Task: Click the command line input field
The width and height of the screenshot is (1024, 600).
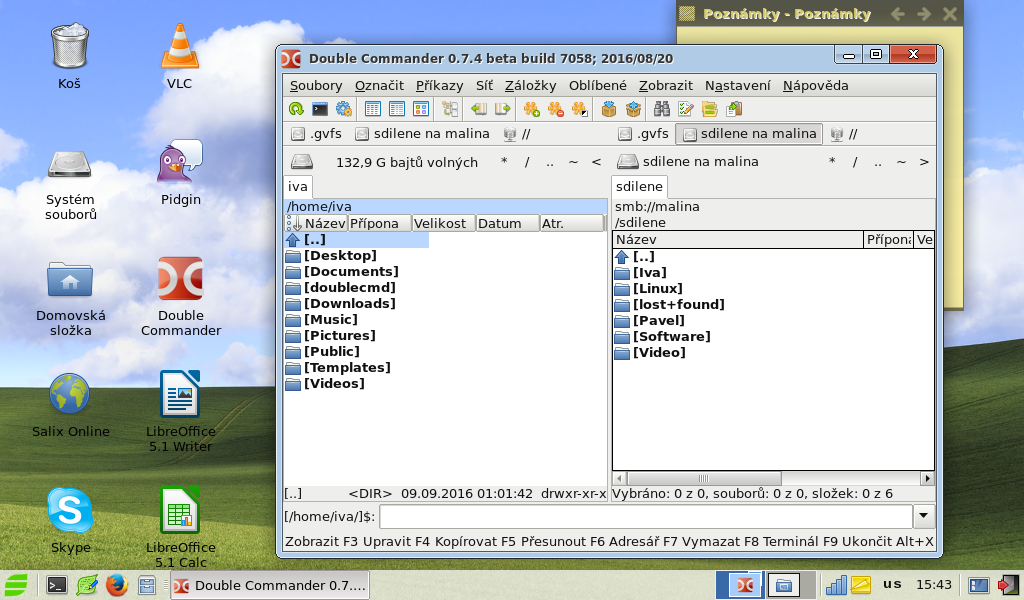Action: click(645, 516)
